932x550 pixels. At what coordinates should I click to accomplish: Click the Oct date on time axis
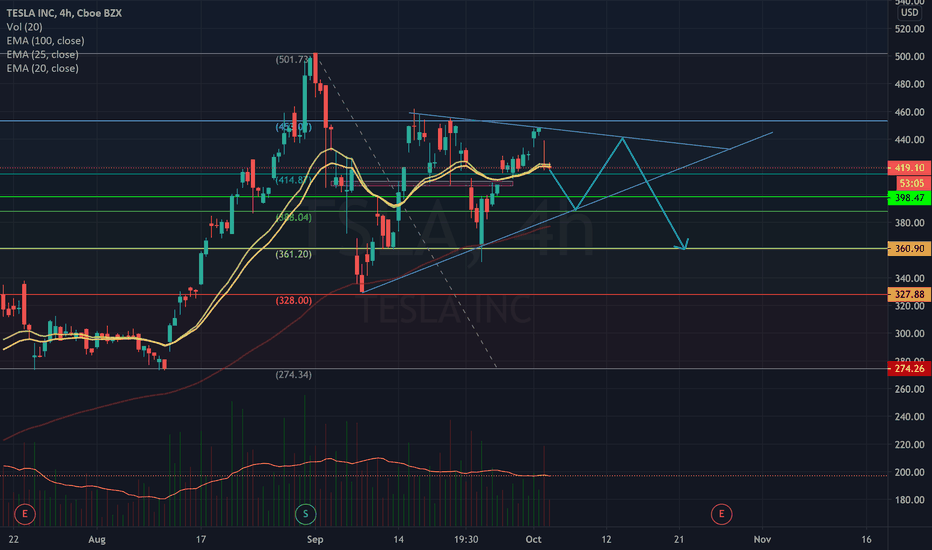click(533, 539)
